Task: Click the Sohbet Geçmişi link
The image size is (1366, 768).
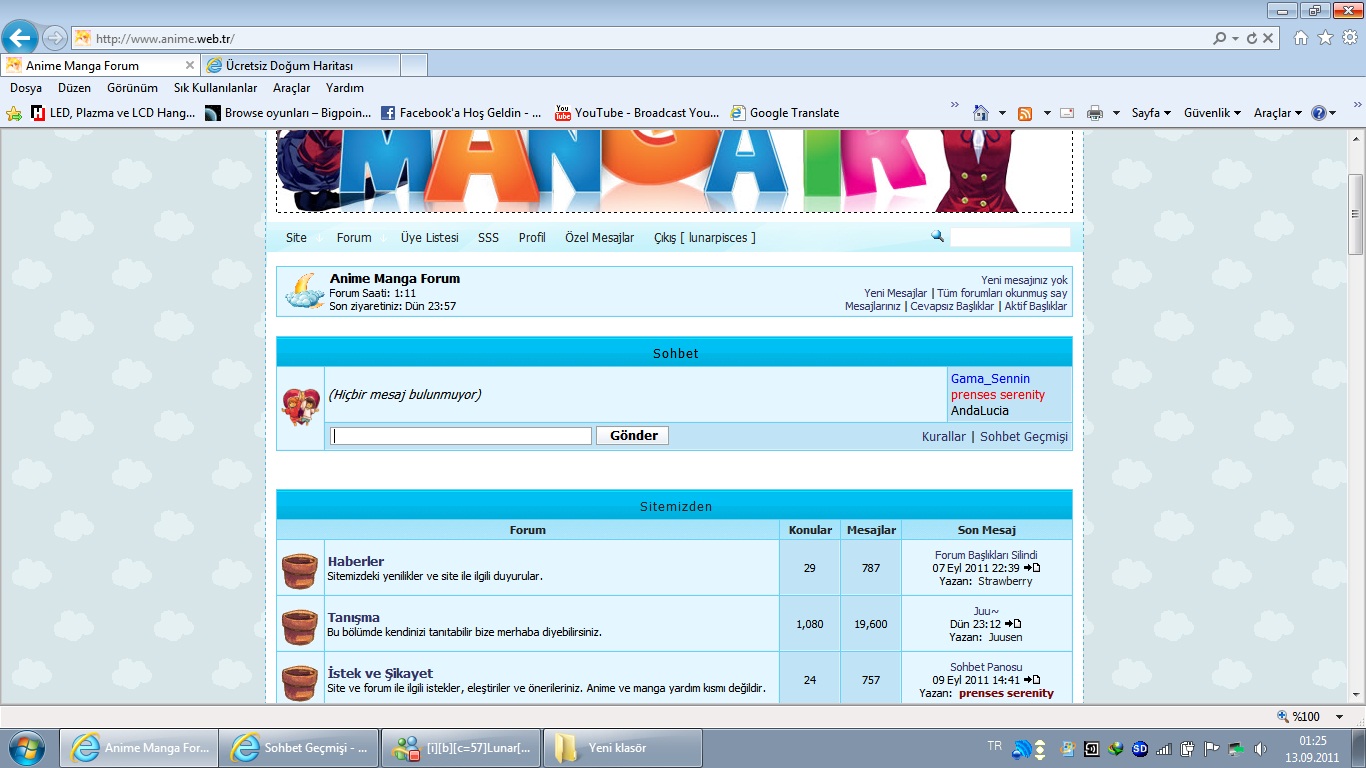Action: (x=1024, y=437)
